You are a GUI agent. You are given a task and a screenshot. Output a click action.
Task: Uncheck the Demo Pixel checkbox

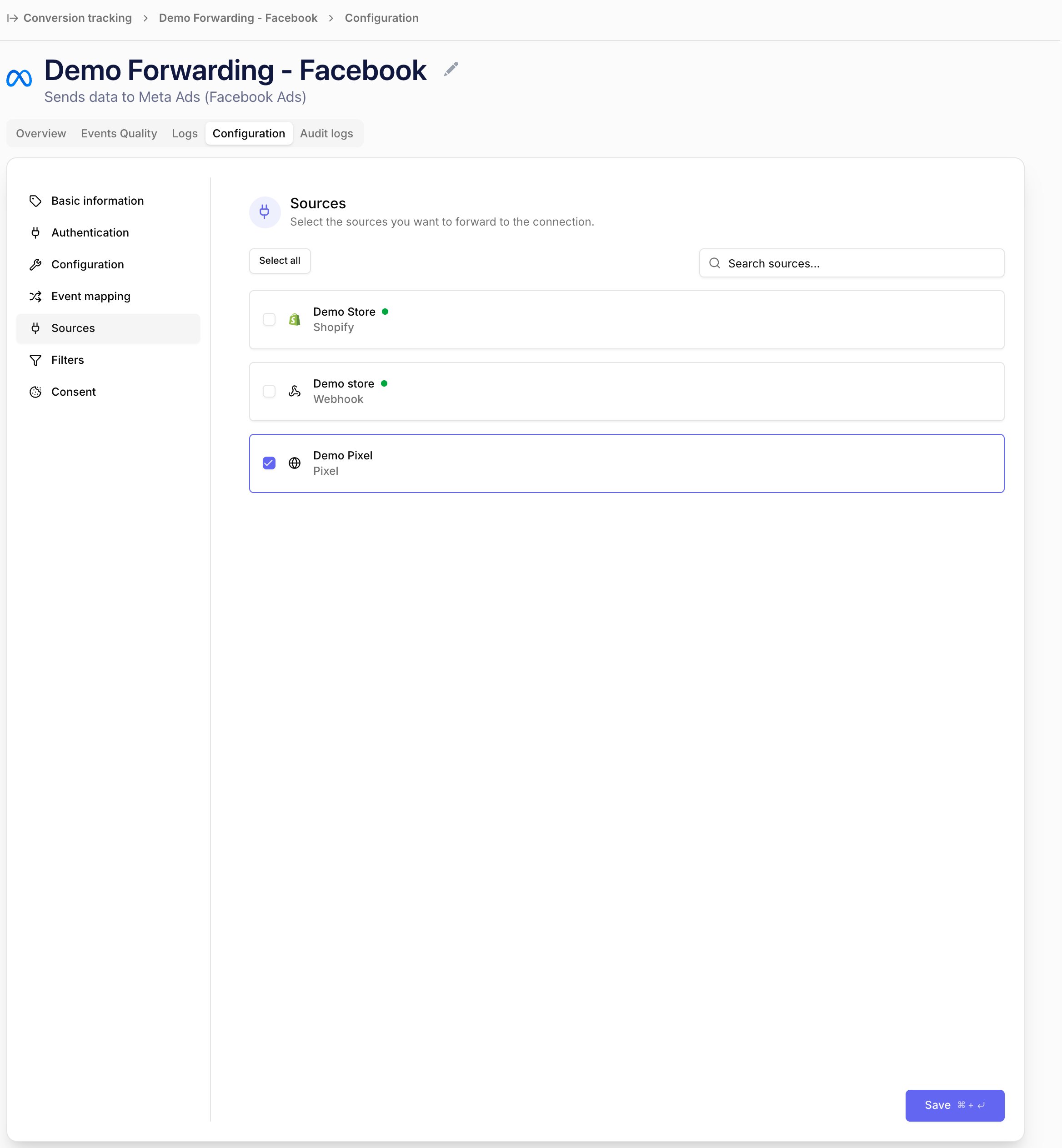269,463
